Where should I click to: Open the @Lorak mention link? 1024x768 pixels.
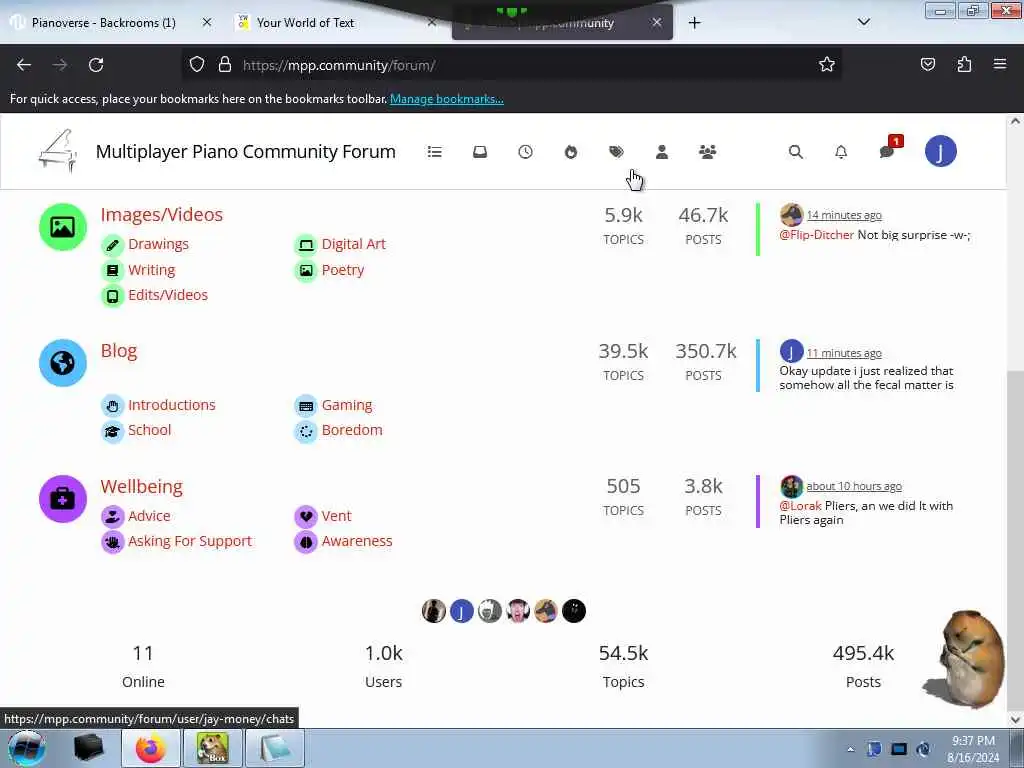tap(800, 506)
